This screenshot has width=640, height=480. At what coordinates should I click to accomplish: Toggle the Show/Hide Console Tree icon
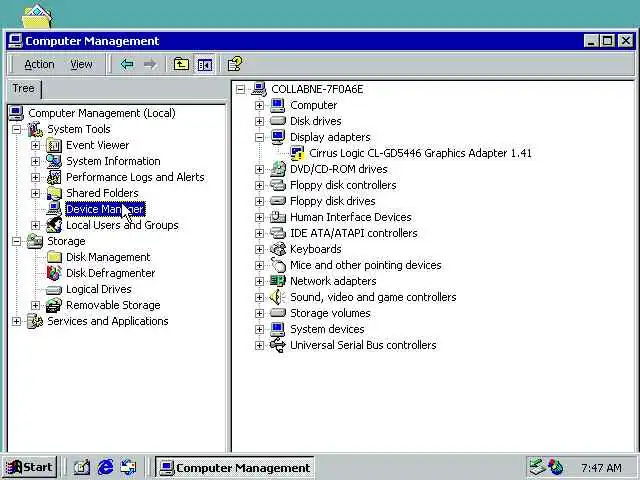[x=204, y=64]
